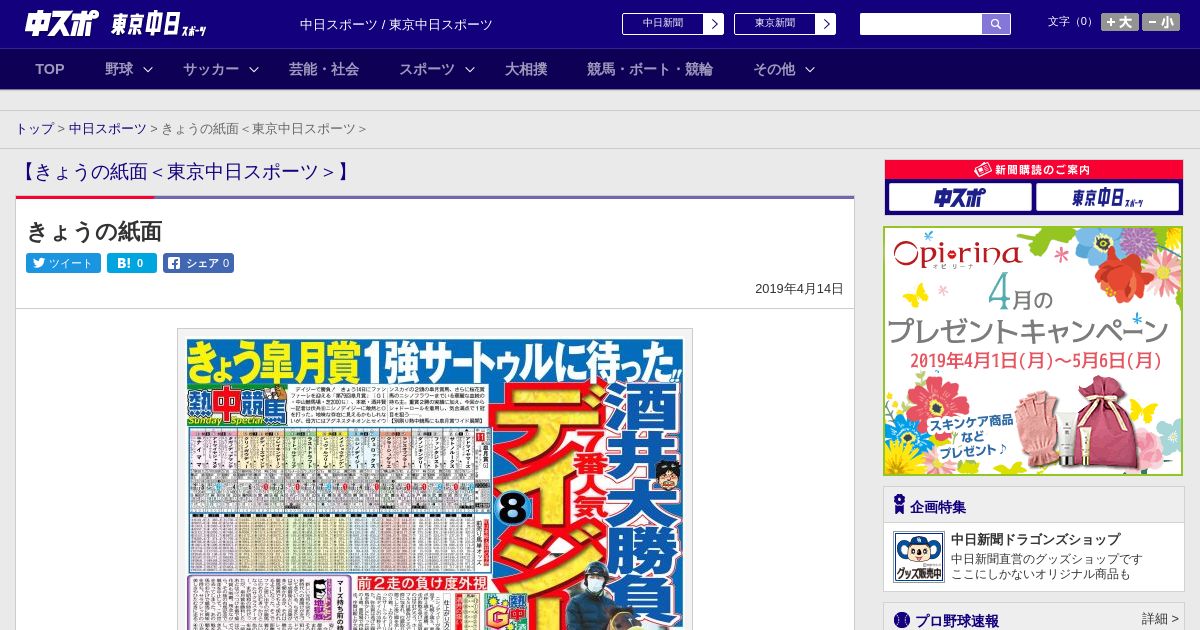Follow the 中日スポーツ breadcrumb link
The image size is (1200, 630).
108,129
